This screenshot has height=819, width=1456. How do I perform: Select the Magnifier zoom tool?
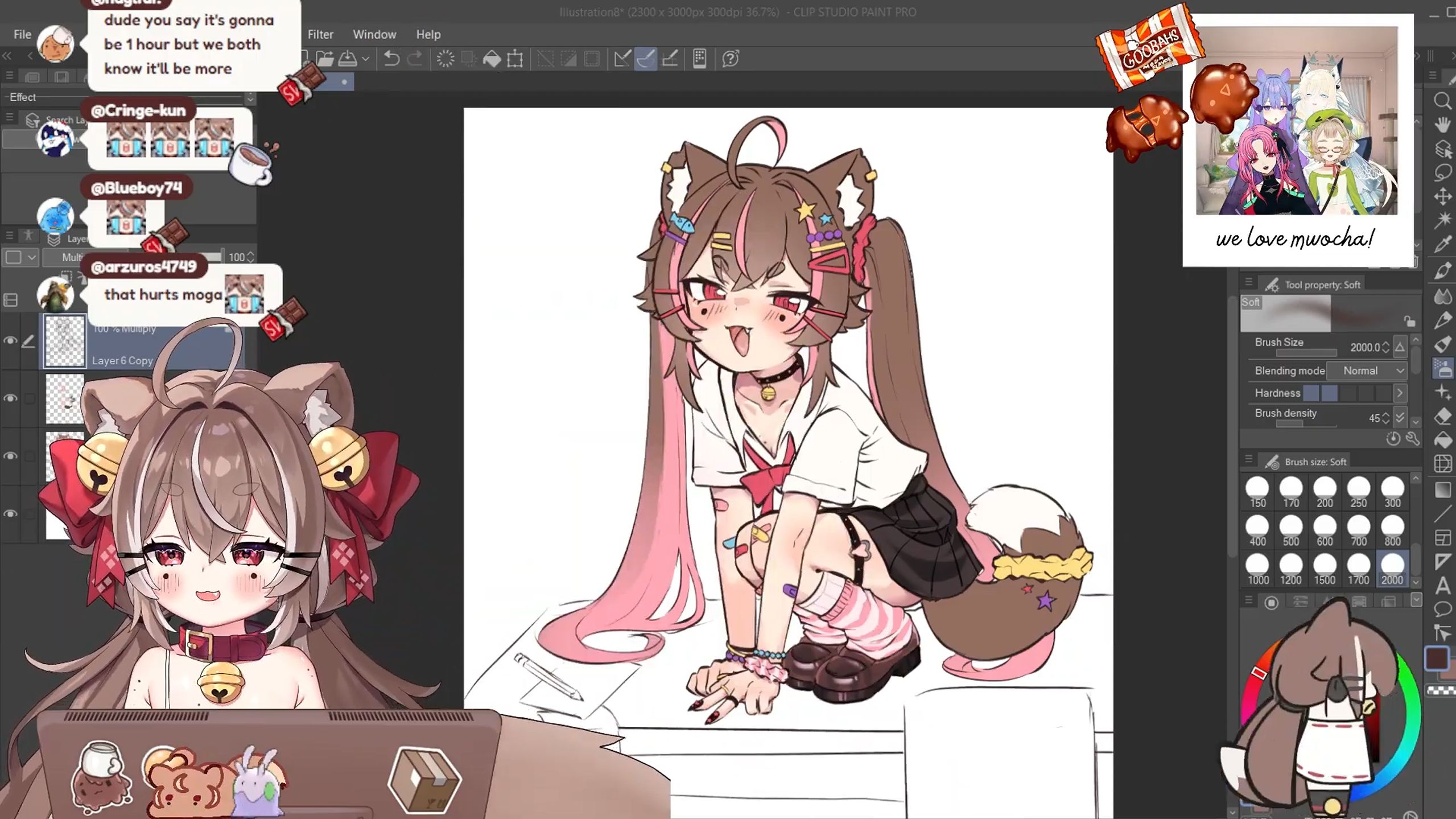click(x=1442, y=101)
